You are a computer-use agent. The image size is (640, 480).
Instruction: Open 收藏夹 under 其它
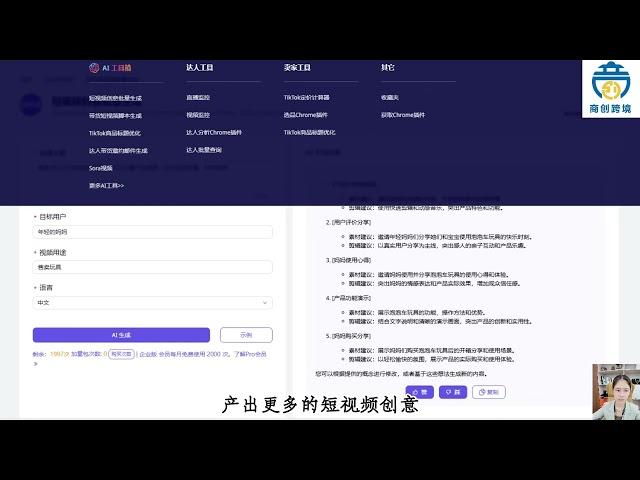point(390,98)
